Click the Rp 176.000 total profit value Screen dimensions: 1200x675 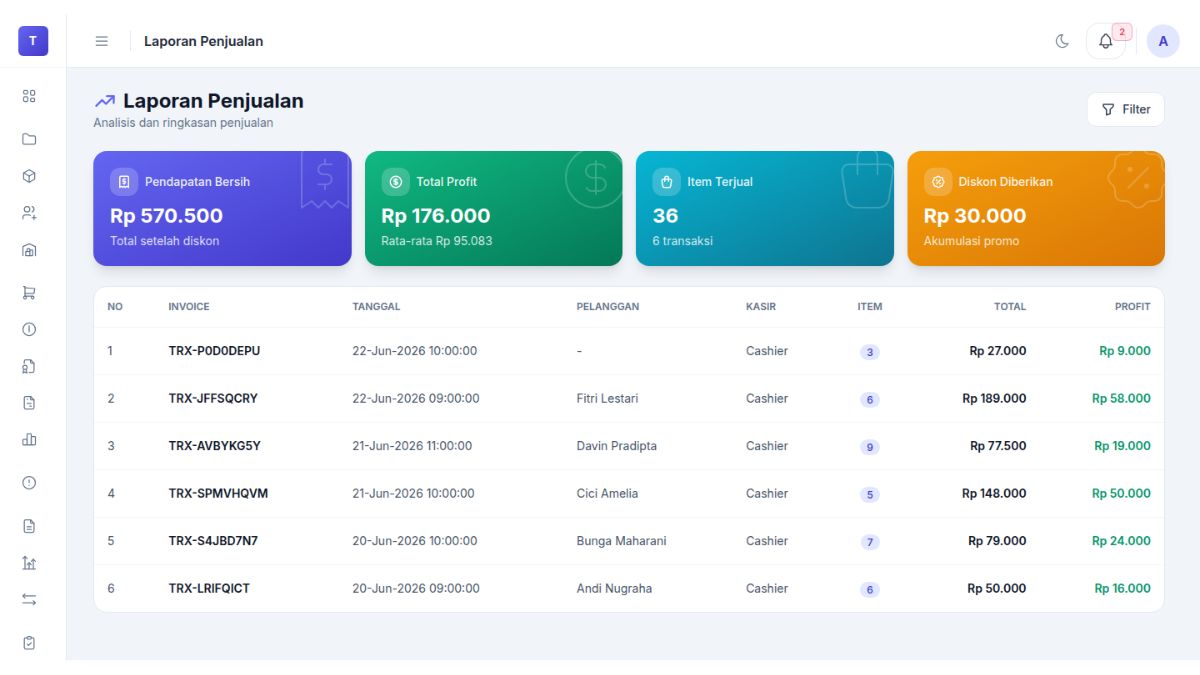click(436, 215)
